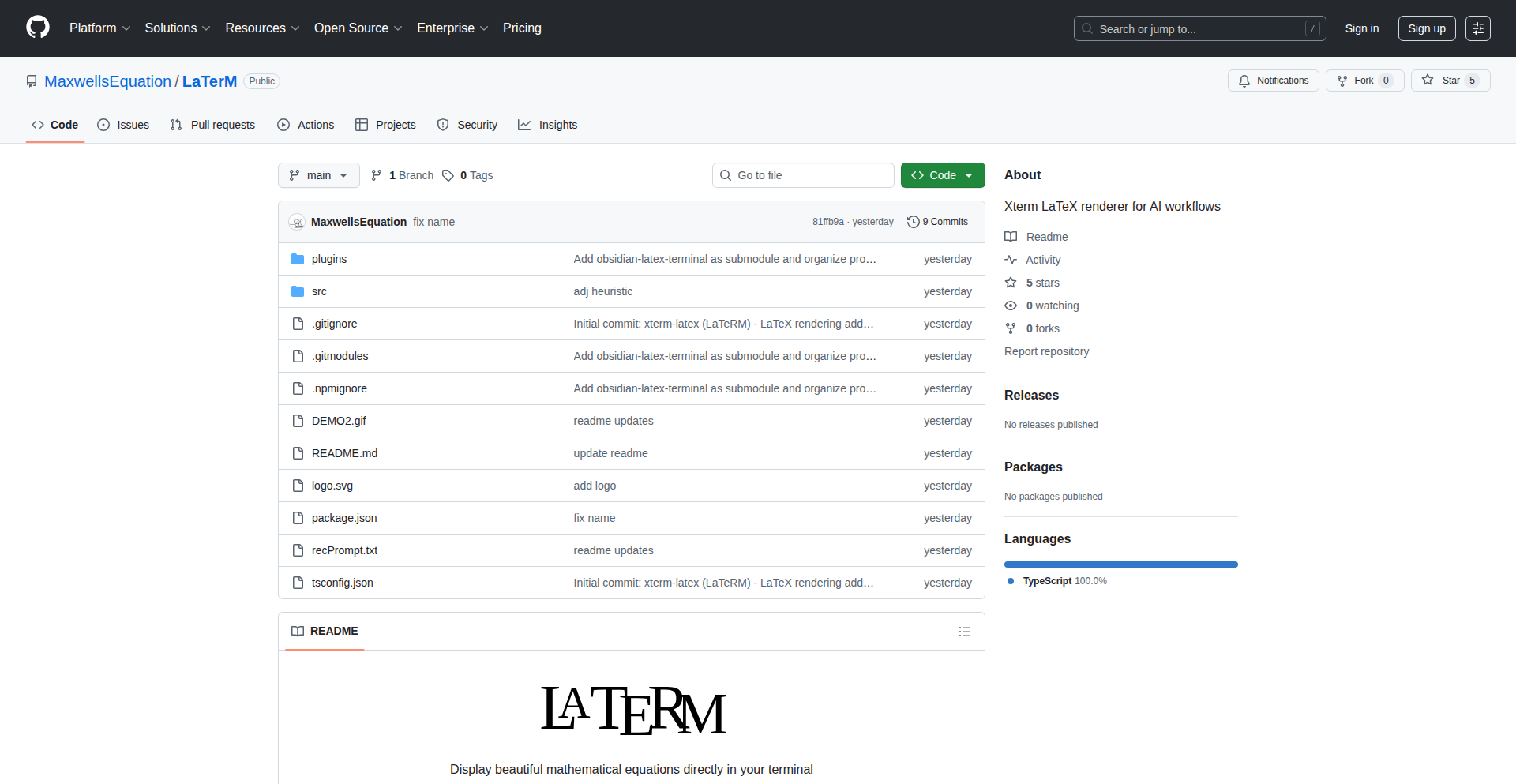The width and height of the screenshot is (1516, 784).
Task: Focus the Search or jump to field
Action: coord(1199,28)
